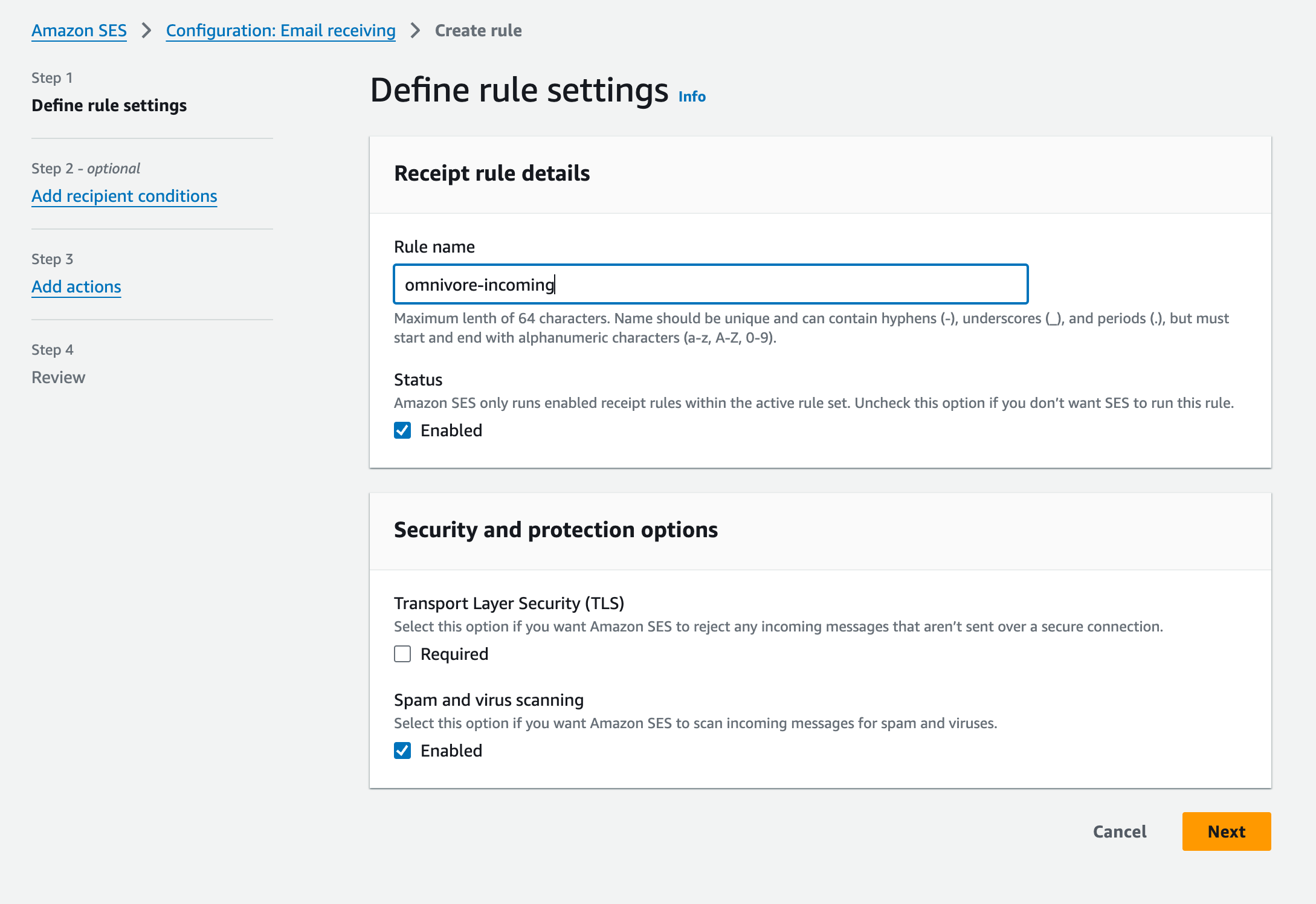Open the Info link beside Define rule settings
The width and height of the screenshot is (1316, 904).
[691, 96]
